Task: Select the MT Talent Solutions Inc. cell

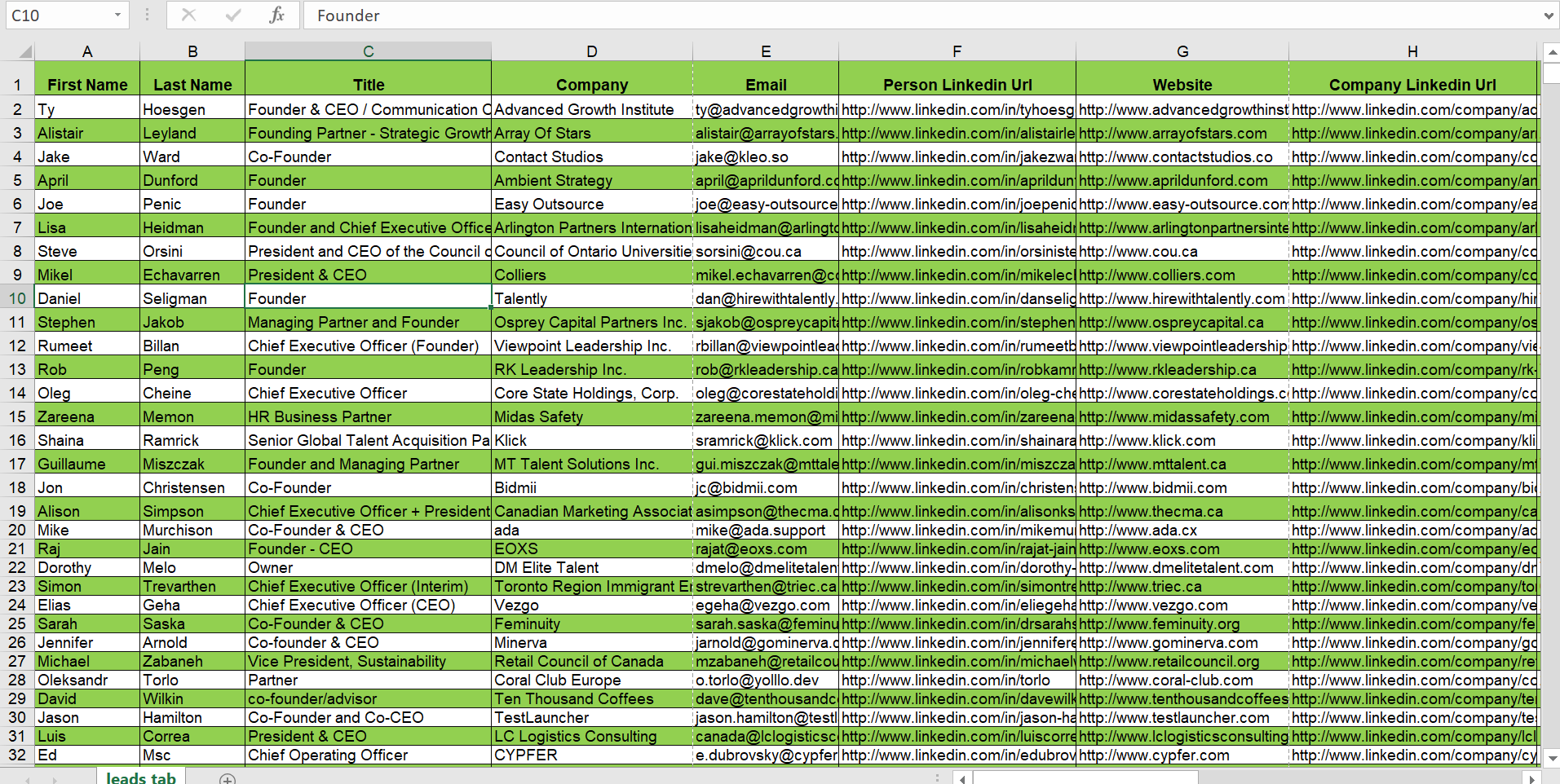Action: [592, 464]
